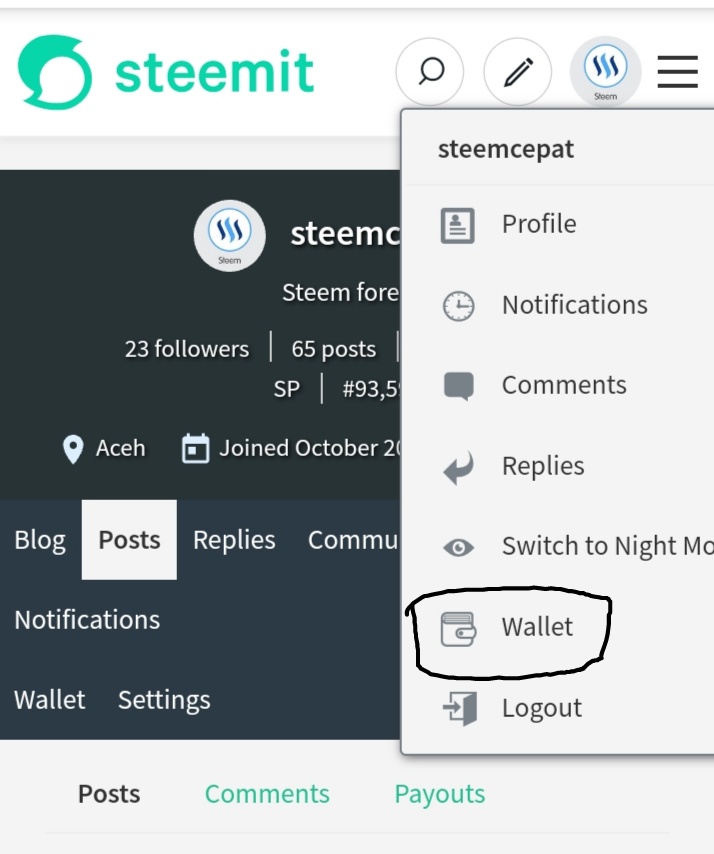This screenshot has width=714, height=854.
Task: Open the Notifications profile tab
Action: tap(87, 620)
